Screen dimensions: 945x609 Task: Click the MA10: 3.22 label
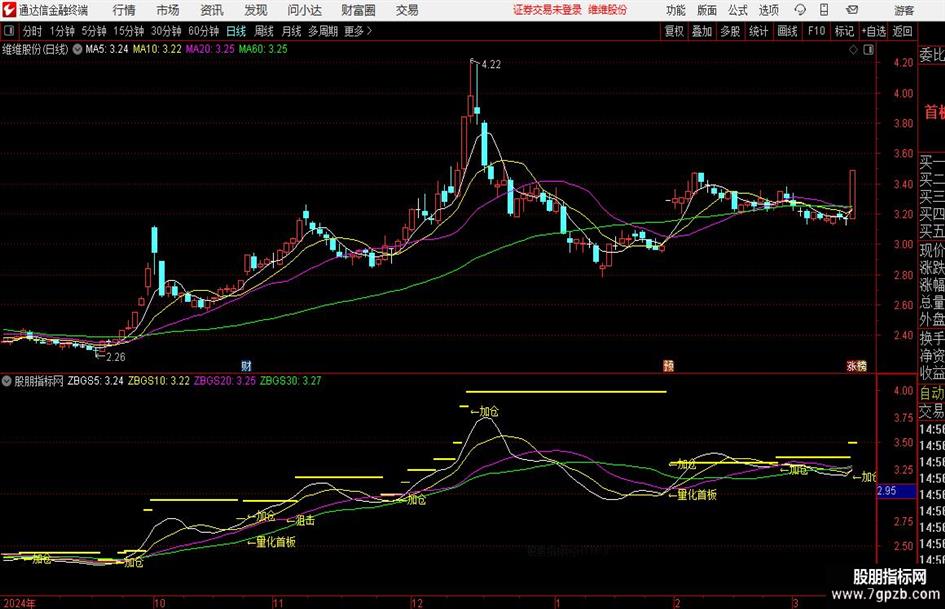tap(157, 49)
